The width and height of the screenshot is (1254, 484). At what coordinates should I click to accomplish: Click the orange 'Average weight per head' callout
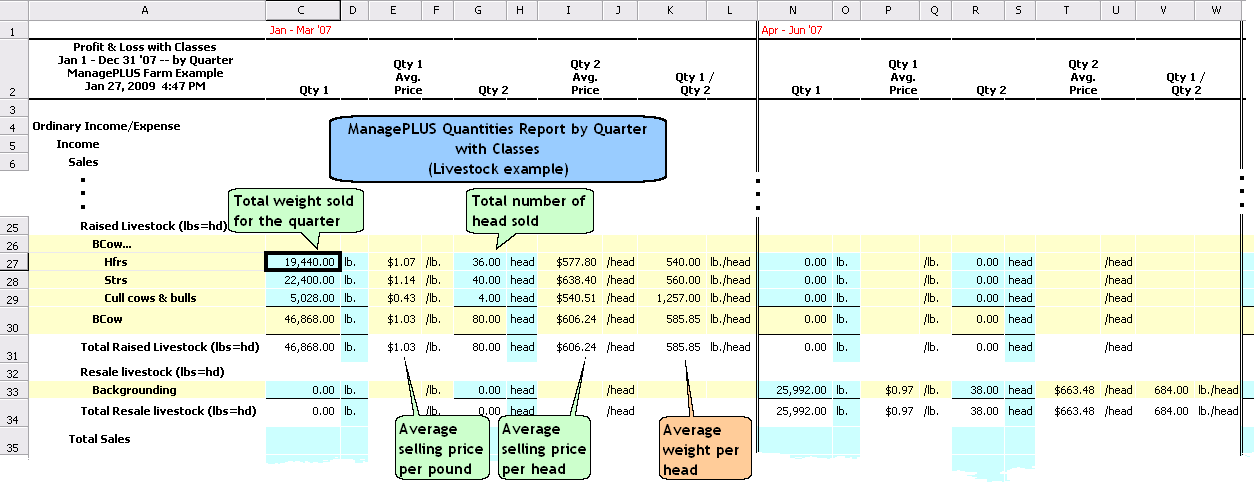tap(705, 448)
